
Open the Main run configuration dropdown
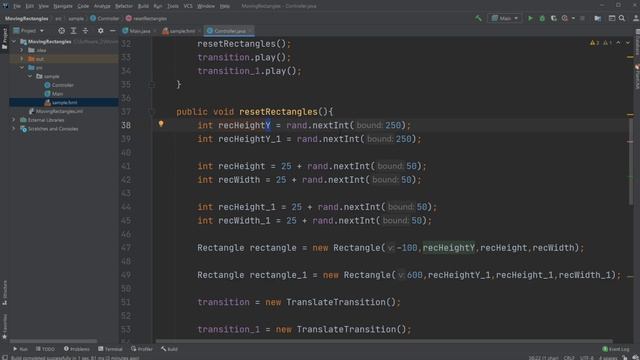[x=504, y=18]
